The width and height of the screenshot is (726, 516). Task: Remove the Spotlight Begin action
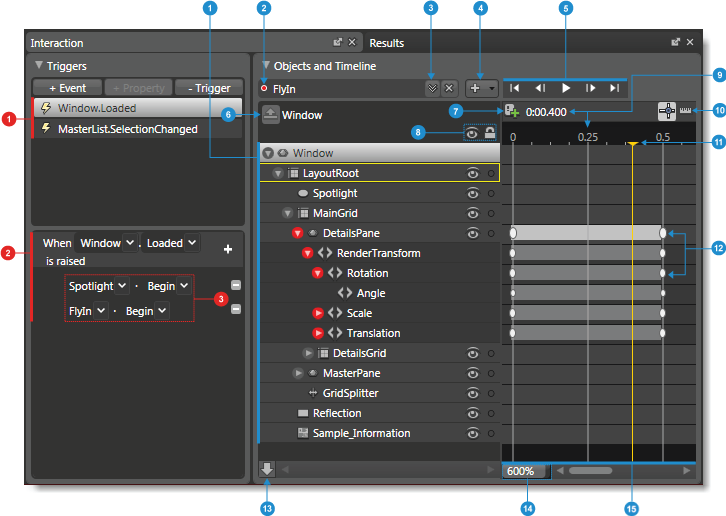(x=236, y=285)
